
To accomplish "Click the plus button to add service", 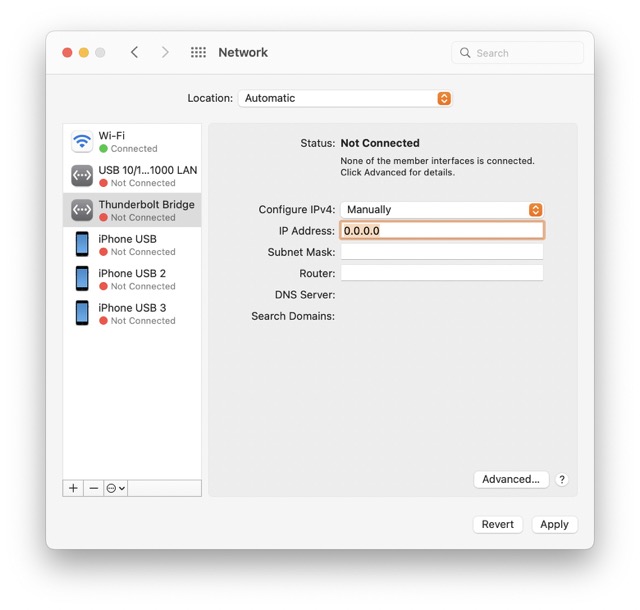I will point(73,488).
